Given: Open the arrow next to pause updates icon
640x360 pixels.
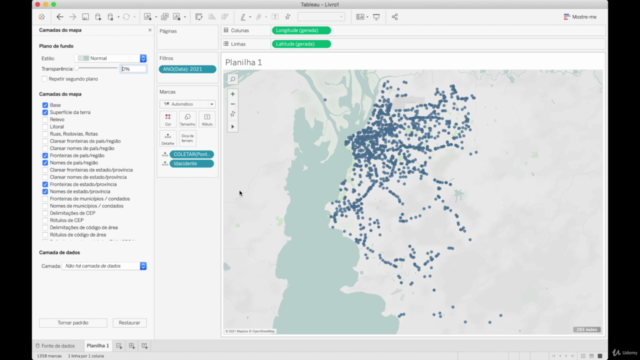Looking at the screenshot, I should [118, 17].
